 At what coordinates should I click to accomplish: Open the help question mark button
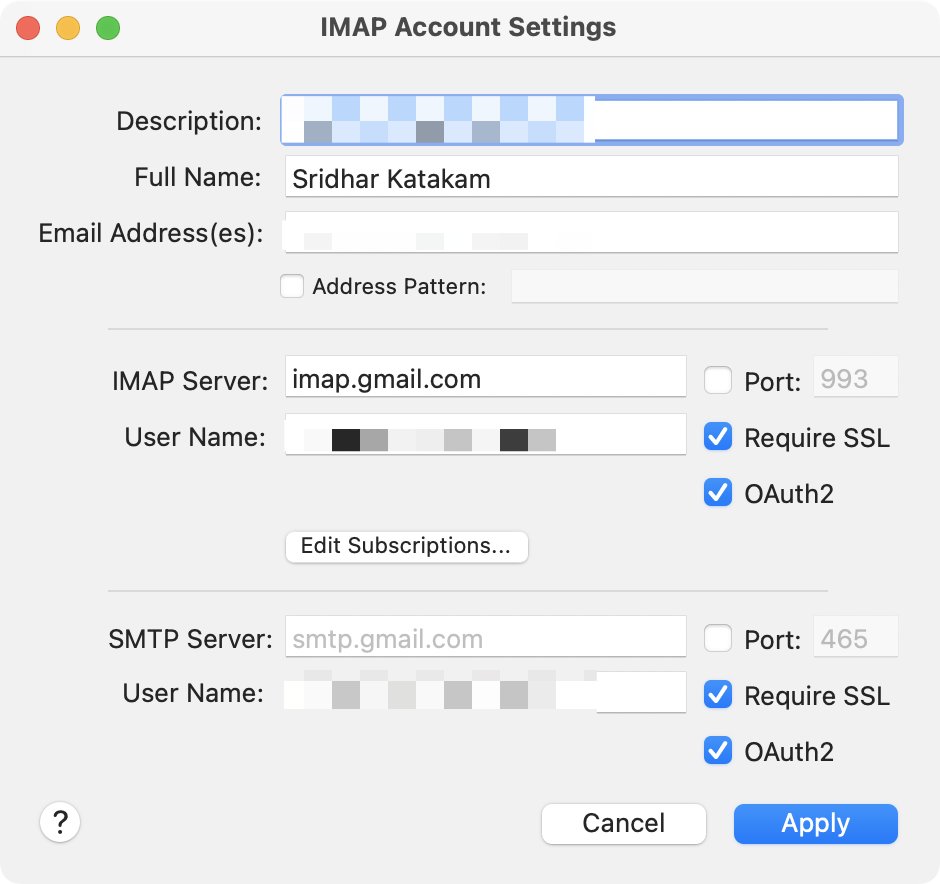[60, 822]
